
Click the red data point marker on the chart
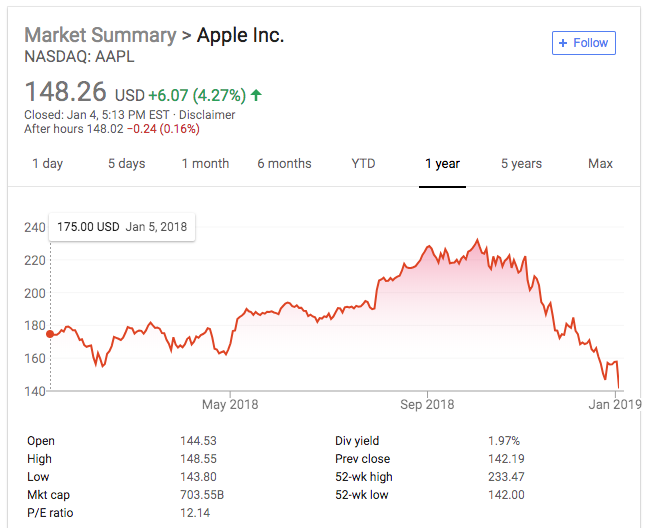(x=50, y=334)
